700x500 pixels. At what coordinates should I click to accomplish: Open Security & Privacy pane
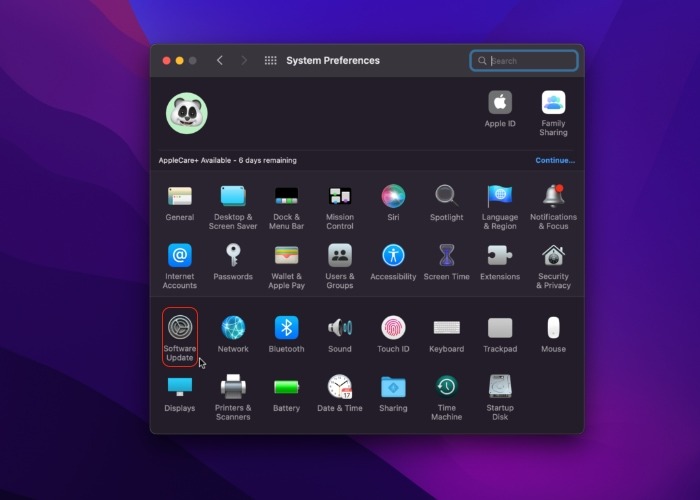(x=554, y=267)
